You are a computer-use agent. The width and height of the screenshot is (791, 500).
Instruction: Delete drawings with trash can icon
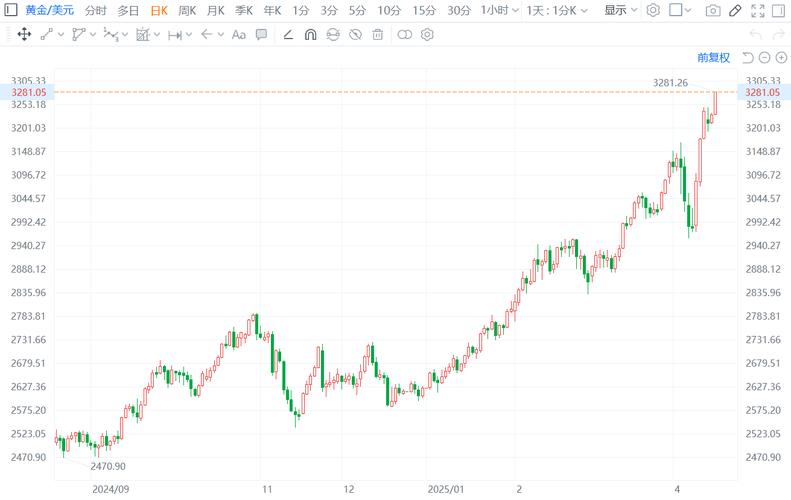[x=377, y=34]
